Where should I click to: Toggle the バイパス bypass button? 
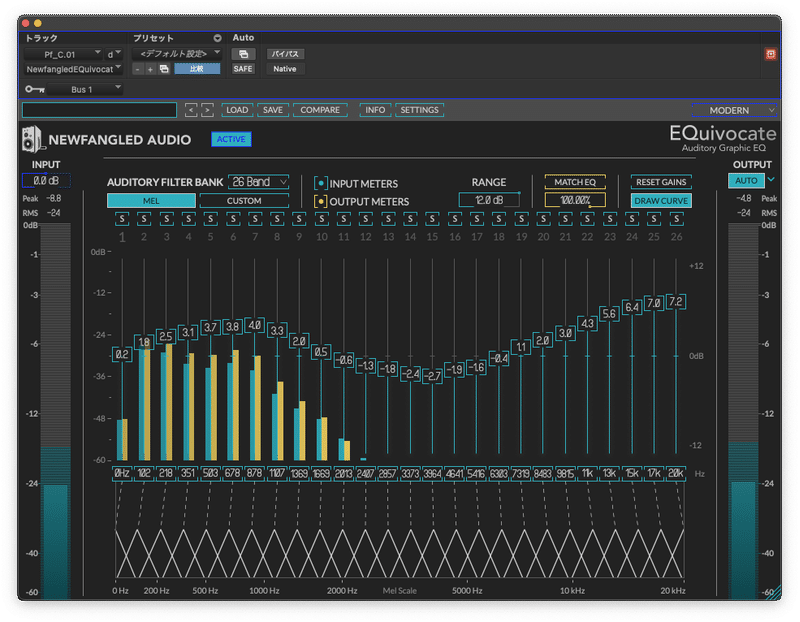(285, 54)
